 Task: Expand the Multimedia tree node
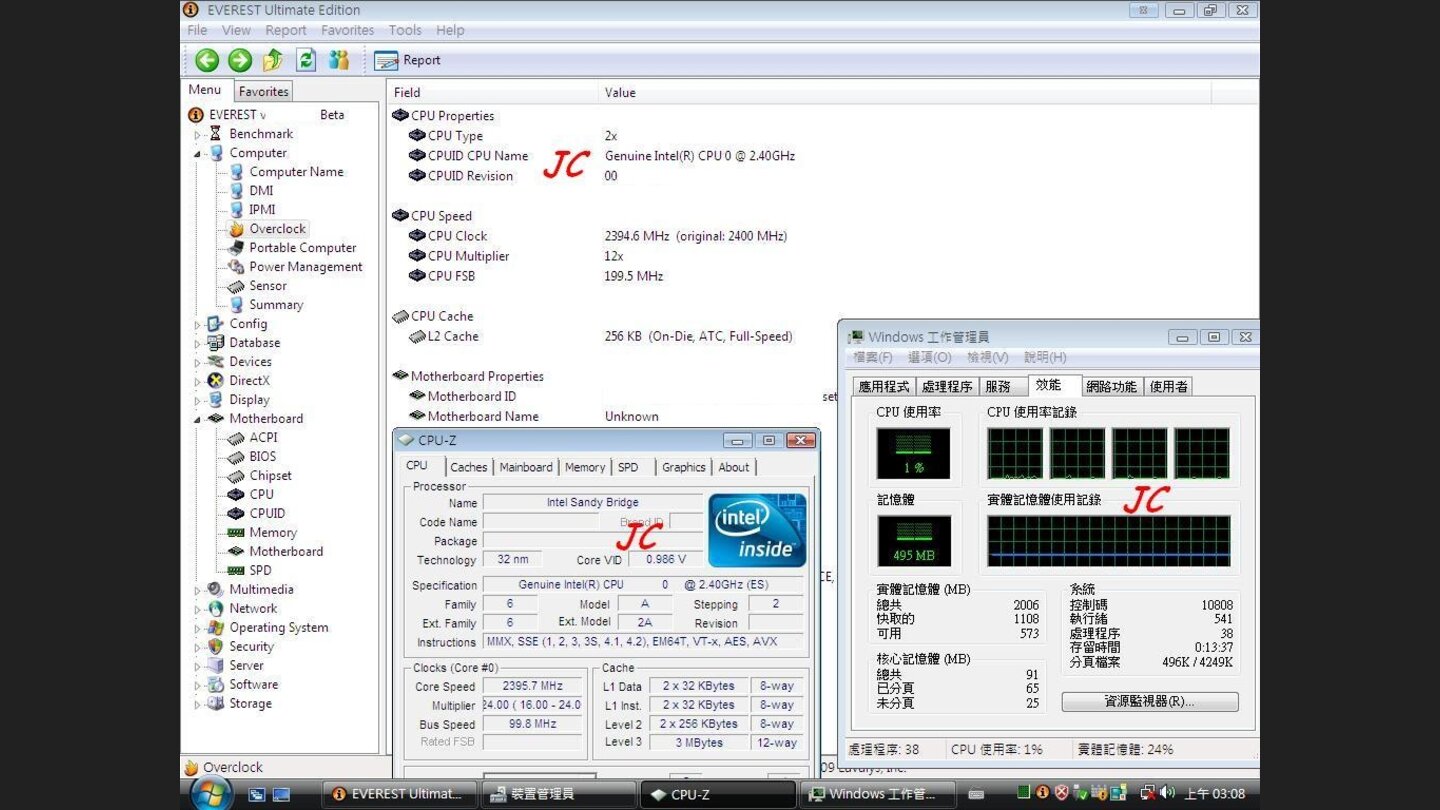pos(197,590)
